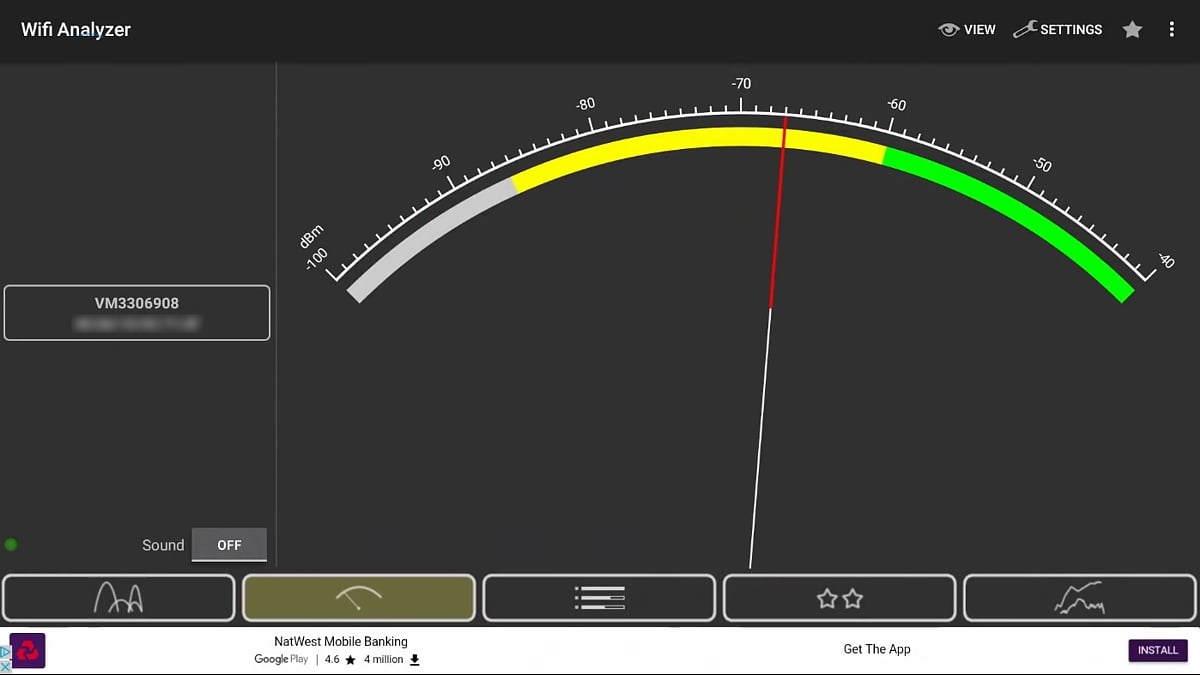The height and width of the screenshot is (675, 1200).
Task: Tap the star favorite icon
Action: coord(1132,29)
